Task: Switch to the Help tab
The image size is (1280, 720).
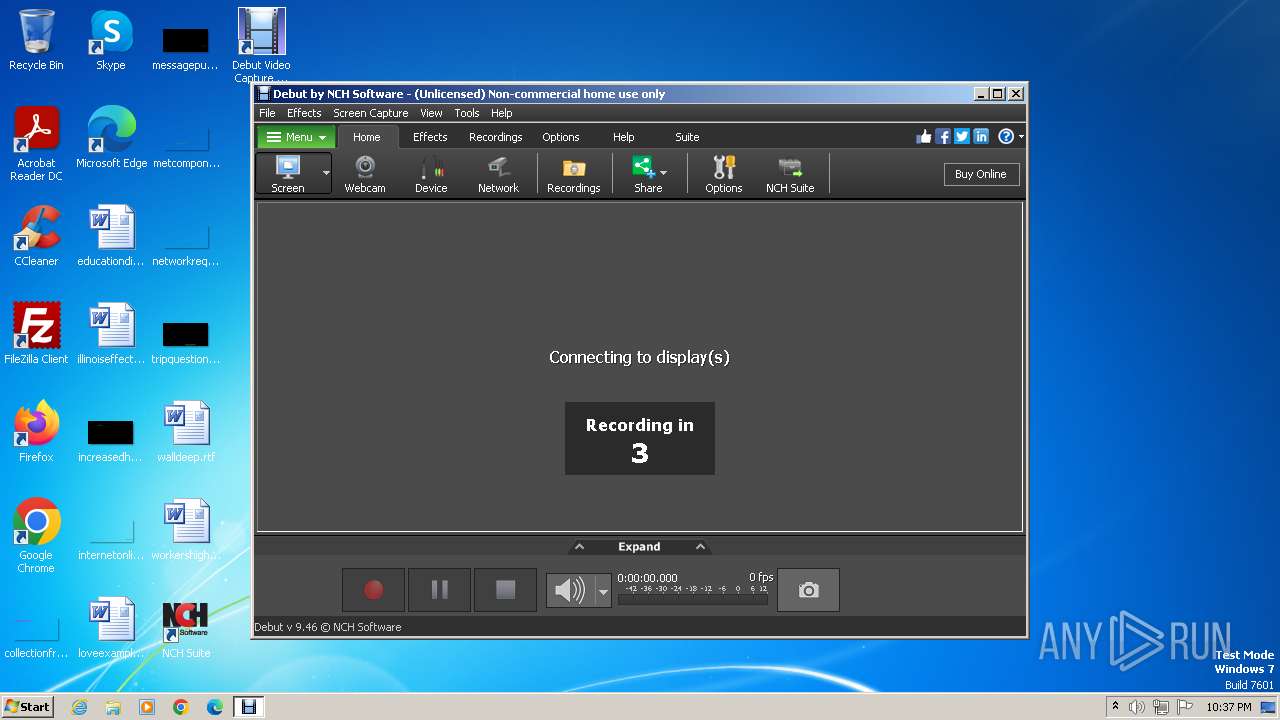Action: pos(623,137)
